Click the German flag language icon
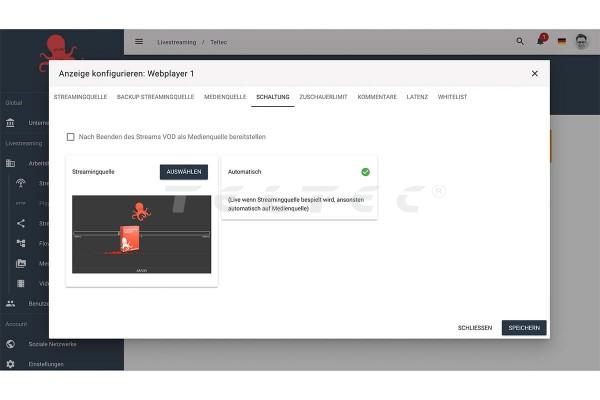The image size is (600, 400). [x=561, y=42]
